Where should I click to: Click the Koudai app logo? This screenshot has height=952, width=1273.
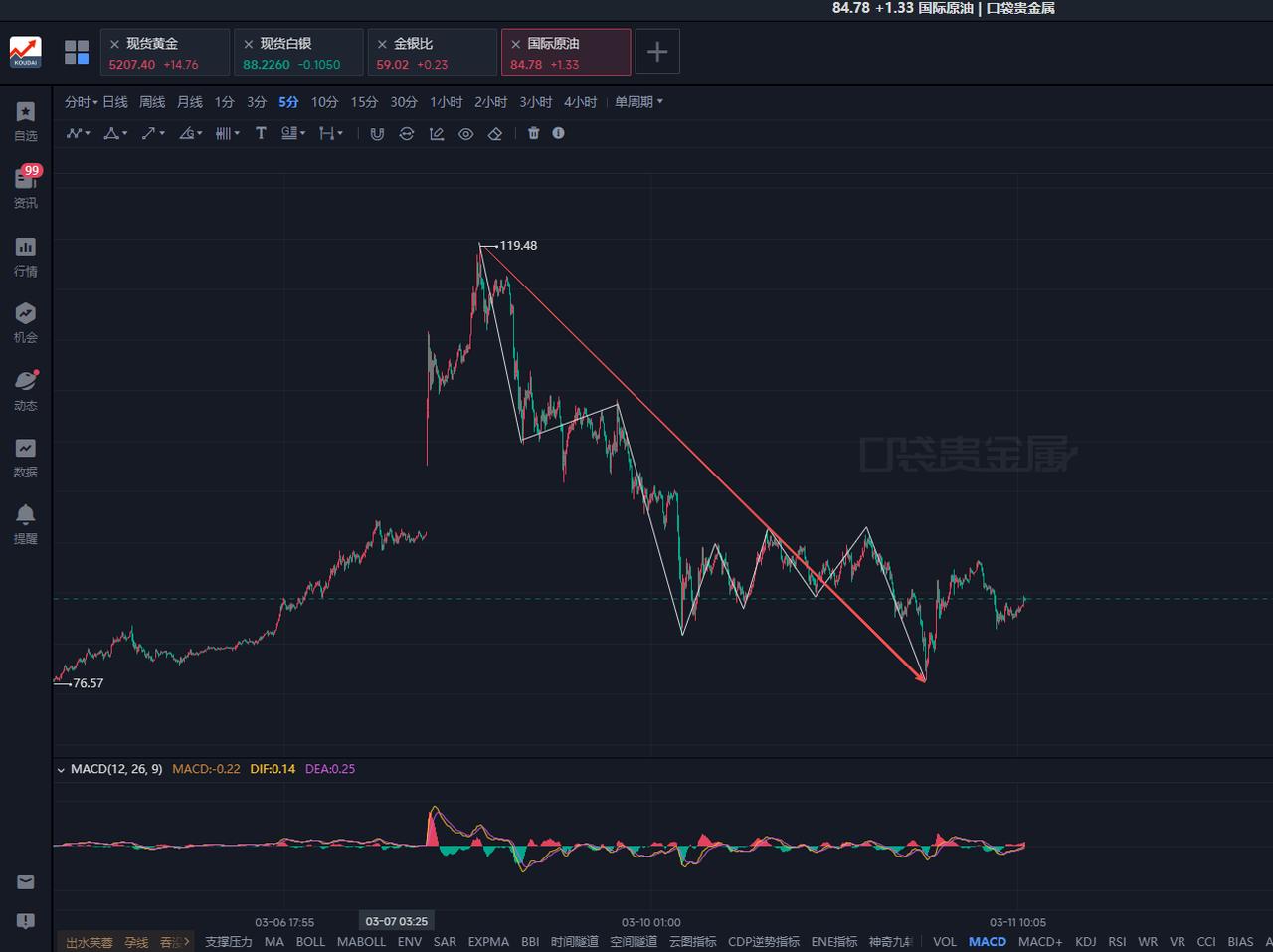click(x=26, y=52)
